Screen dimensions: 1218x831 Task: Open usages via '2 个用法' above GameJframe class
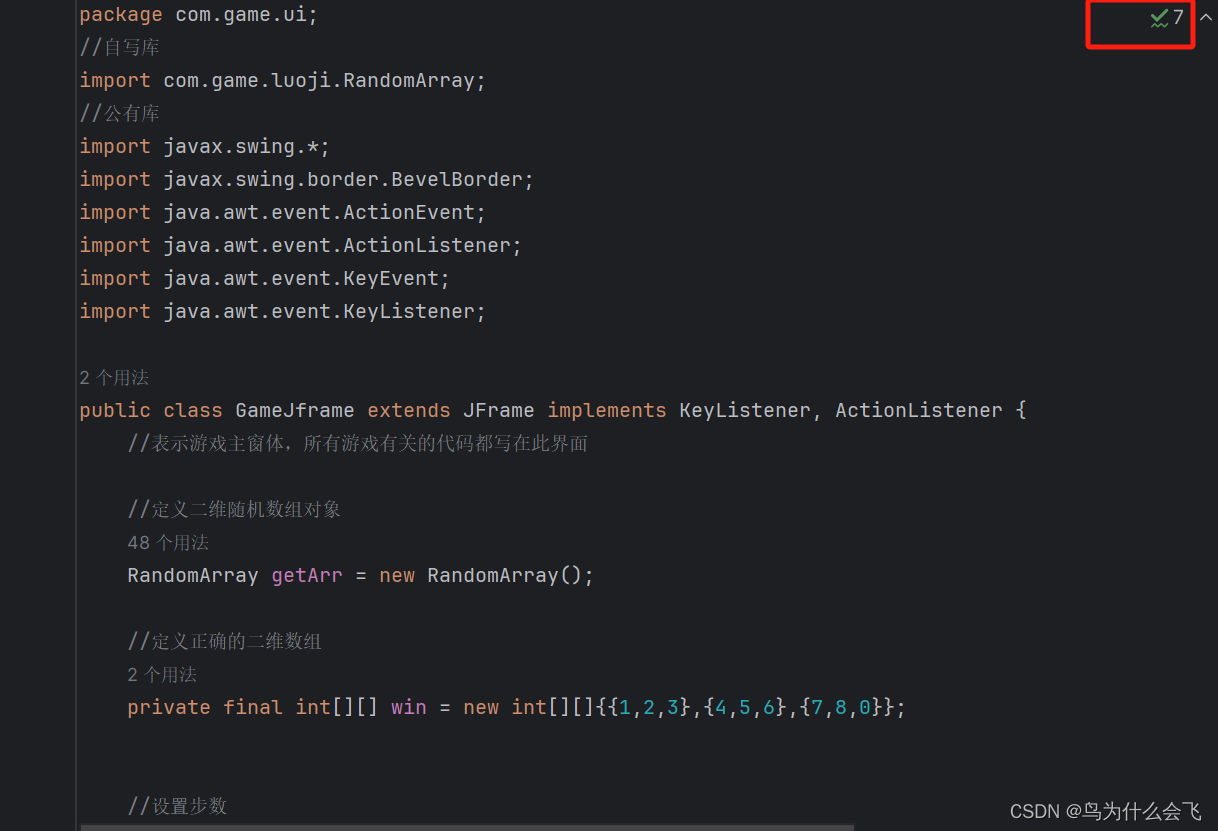[x=113, y=377]
